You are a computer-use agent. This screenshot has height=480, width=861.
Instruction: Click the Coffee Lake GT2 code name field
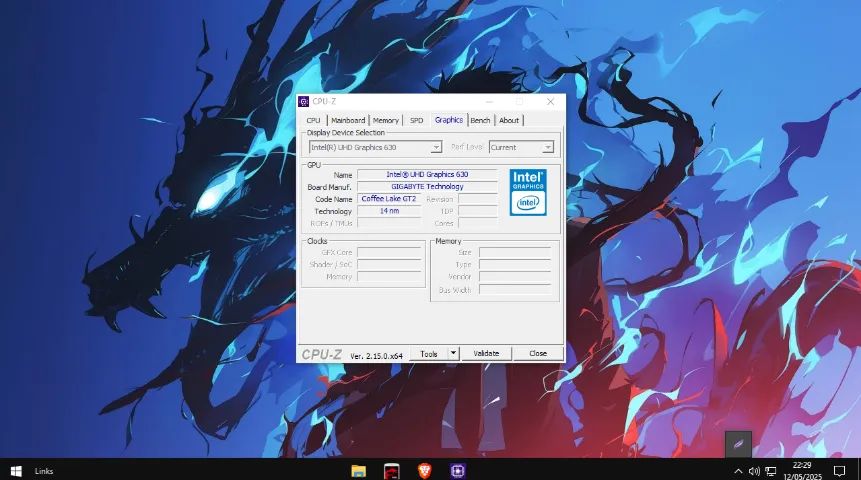pos(389,199)
